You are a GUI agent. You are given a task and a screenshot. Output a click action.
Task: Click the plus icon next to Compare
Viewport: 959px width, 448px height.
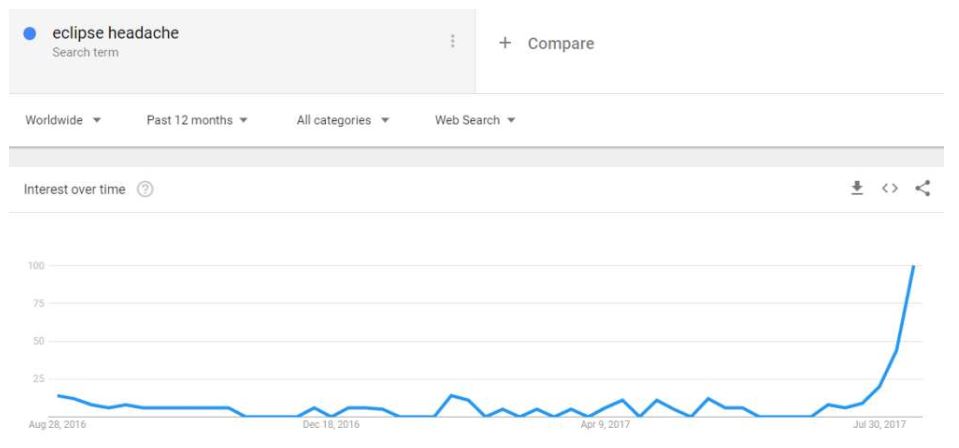tap(505, 43)
